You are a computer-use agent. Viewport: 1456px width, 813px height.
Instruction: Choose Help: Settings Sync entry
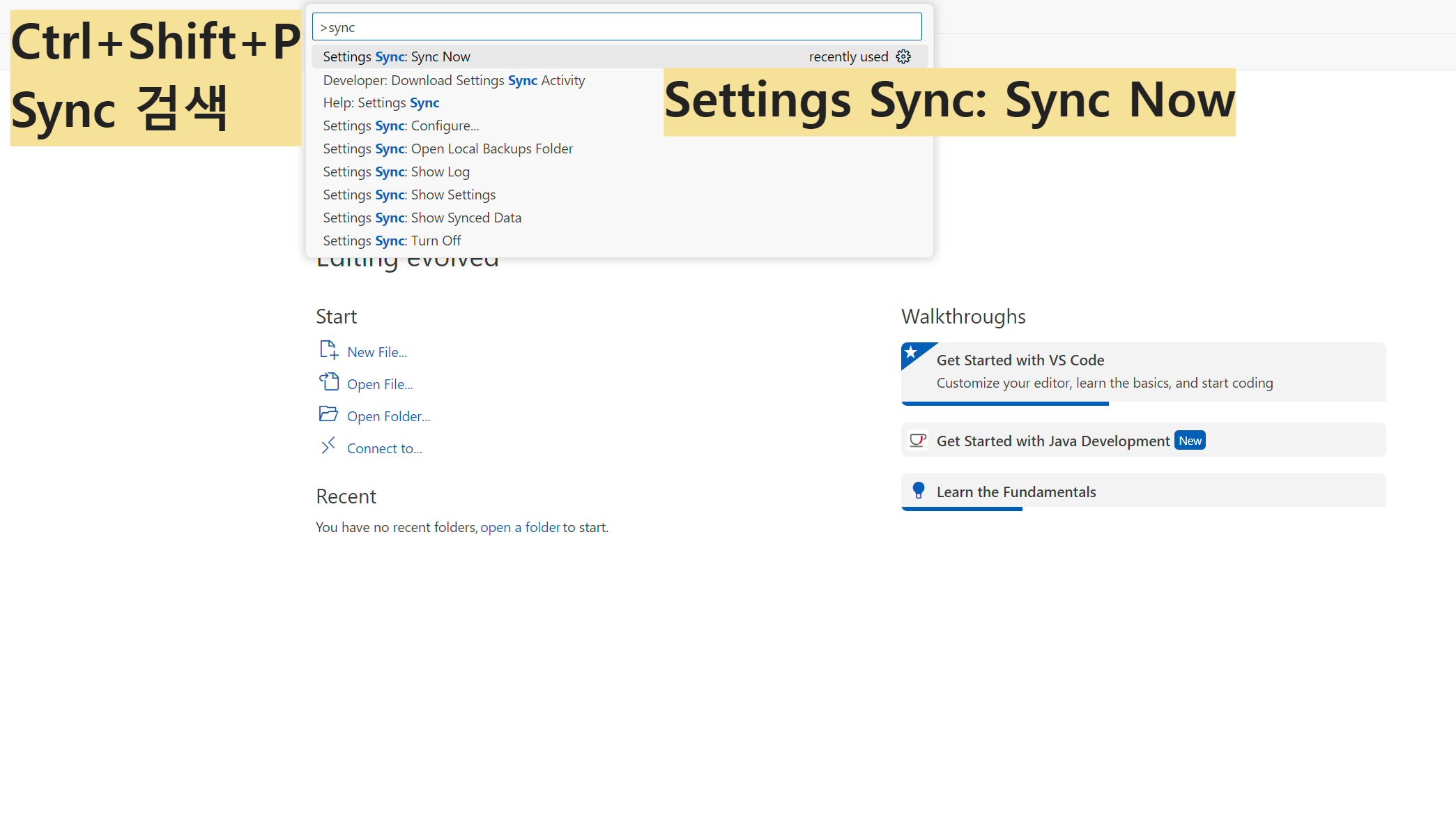381,102
